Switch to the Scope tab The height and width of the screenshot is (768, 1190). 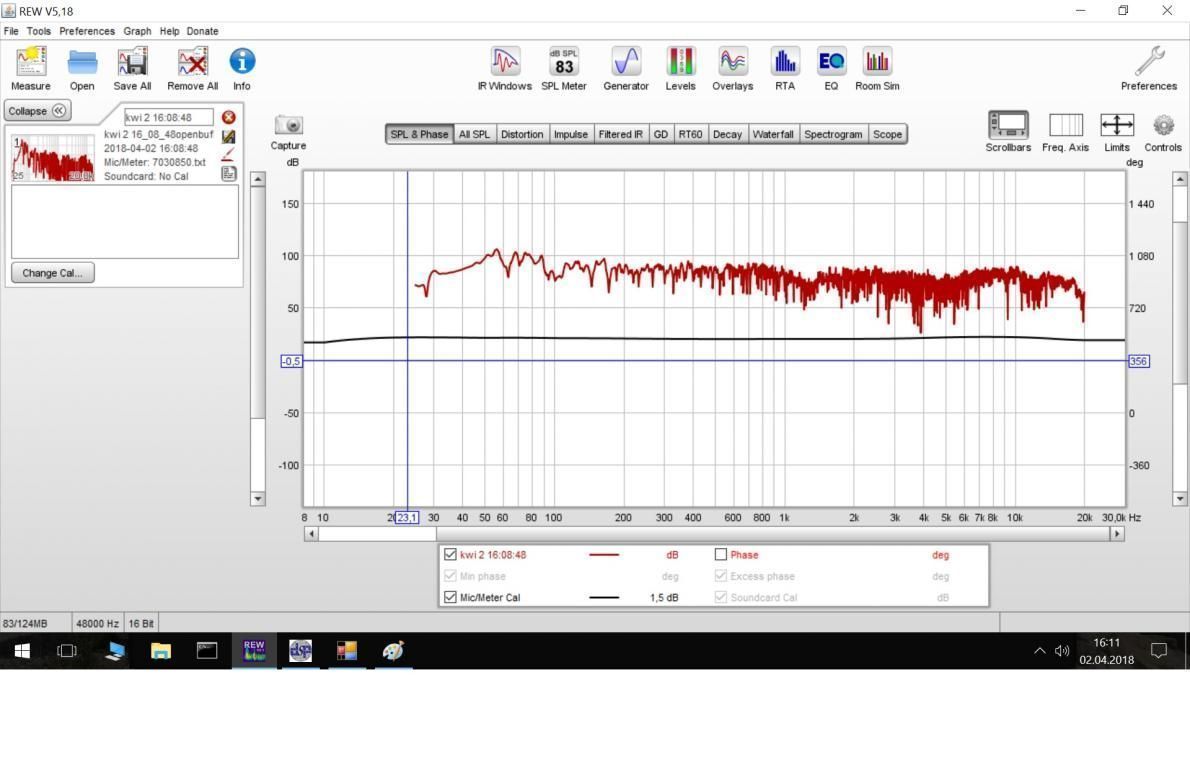887,134
